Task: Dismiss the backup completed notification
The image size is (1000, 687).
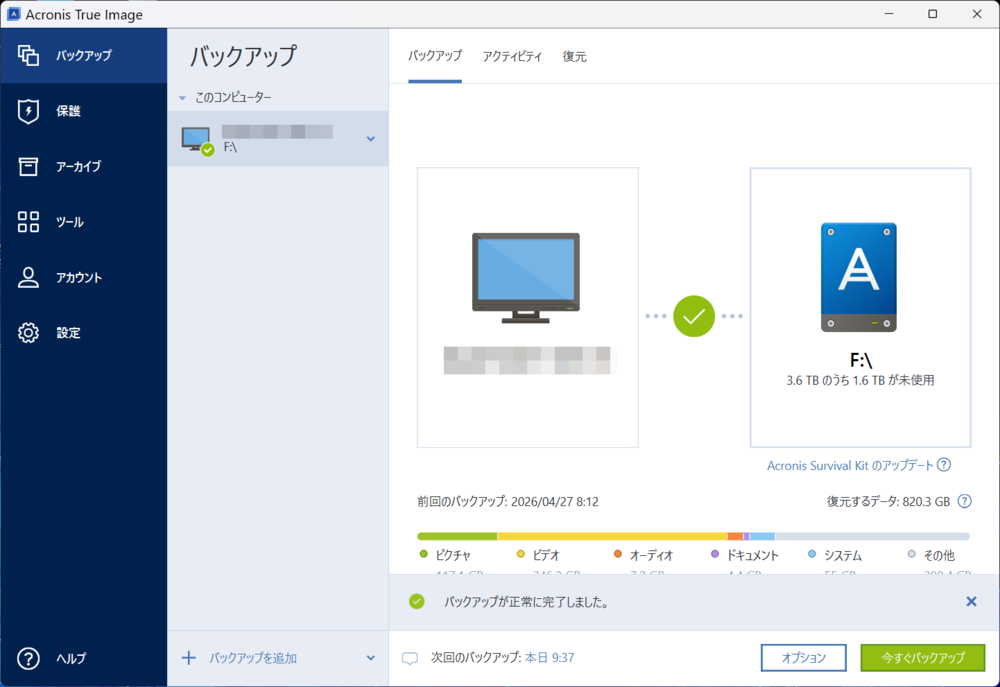Action: [971, 602]
